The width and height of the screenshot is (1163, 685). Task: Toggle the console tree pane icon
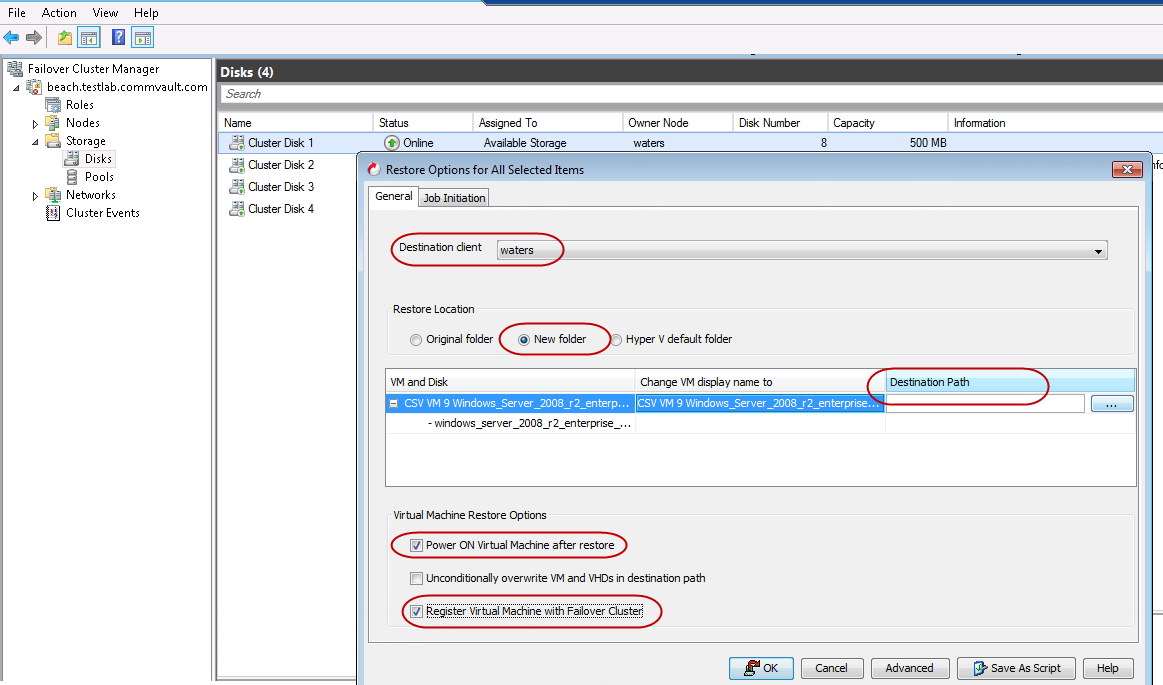[87, 37]
